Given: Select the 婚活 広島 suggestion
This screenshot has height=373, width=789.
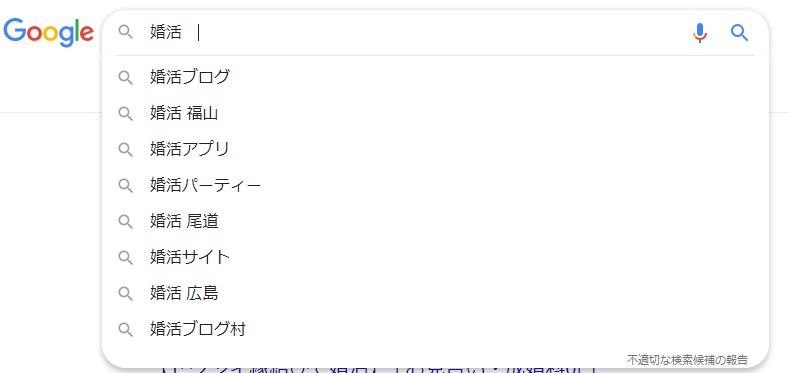Looking at the screenshot, I should 435,293.
